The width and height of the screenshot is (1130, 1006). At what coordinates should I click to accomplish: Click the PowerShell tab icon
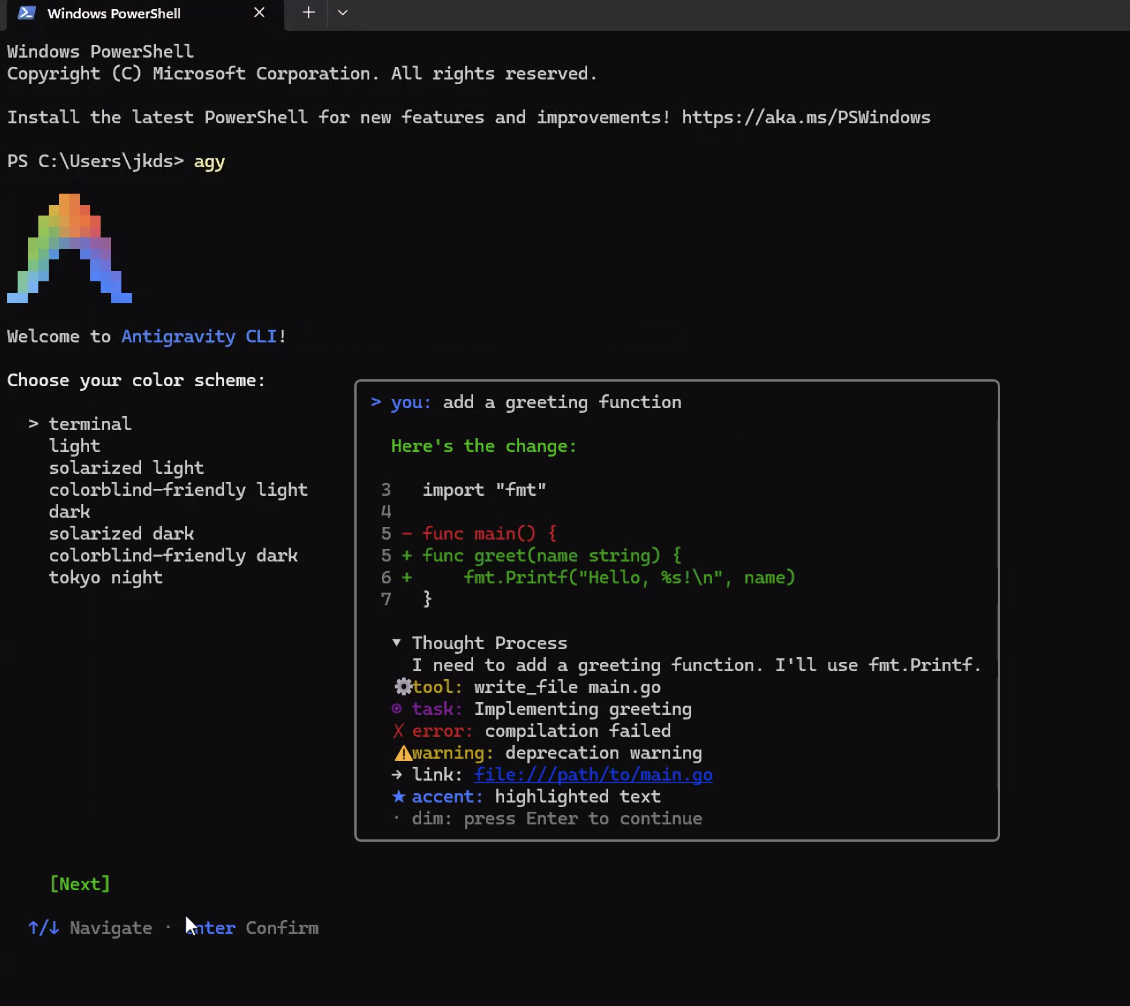[x=27, y=13]
